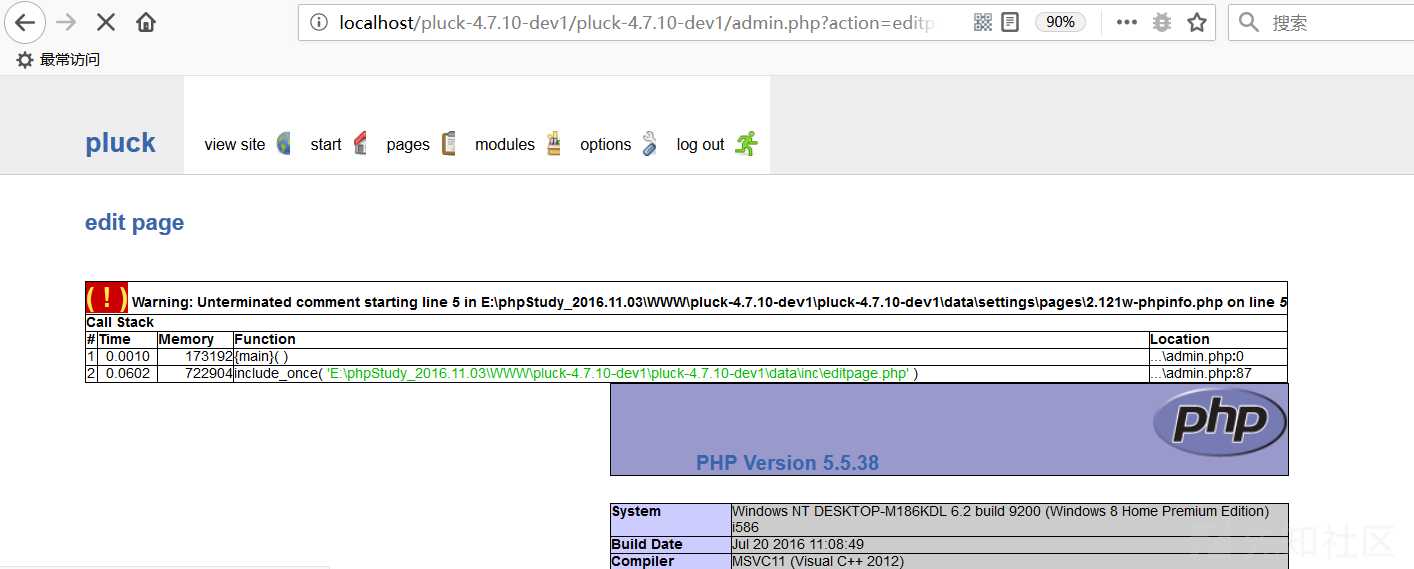1414x569 pixels.
Task: Click the blocks icon next to modules
Action: [554, 144]
